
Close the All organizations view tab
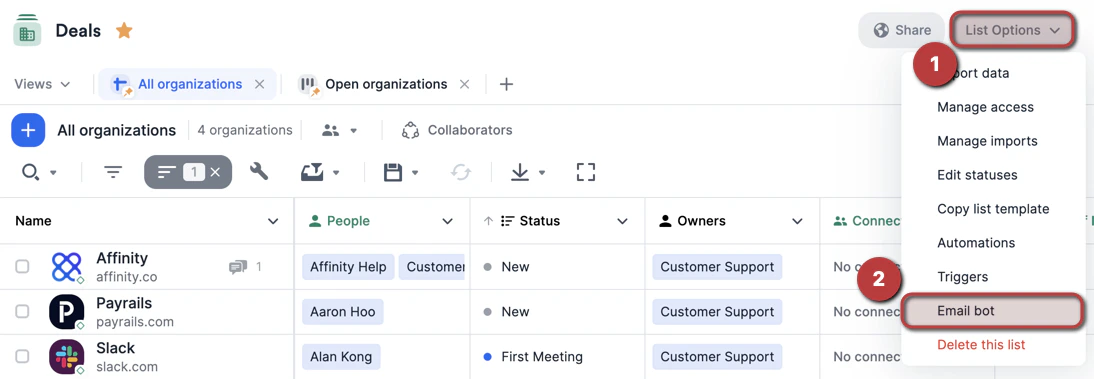tap(260, 84)
